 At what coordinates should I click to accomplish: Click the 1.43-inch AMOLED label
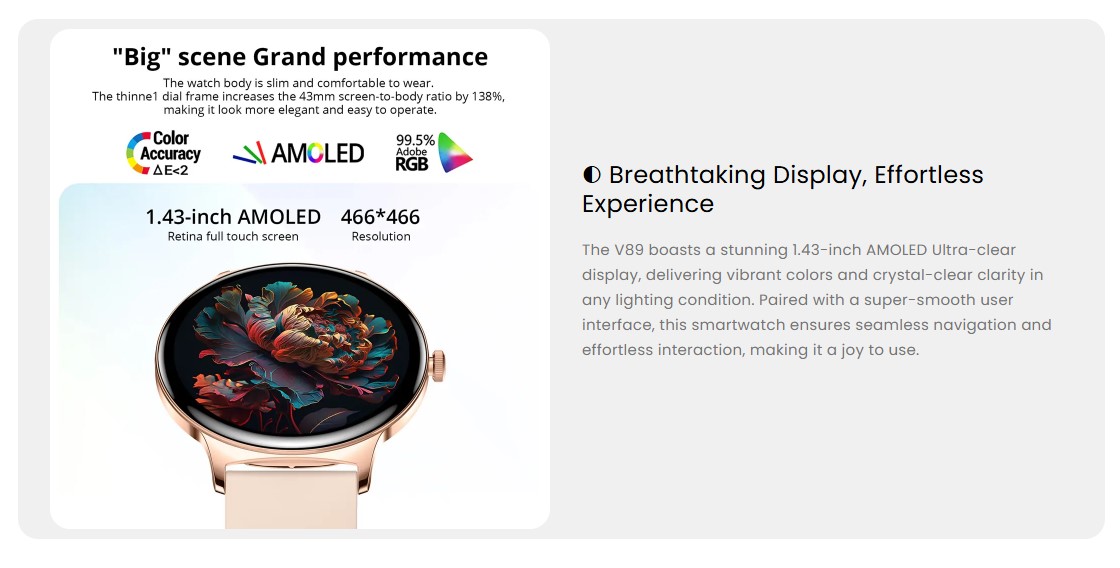point(233,216)
